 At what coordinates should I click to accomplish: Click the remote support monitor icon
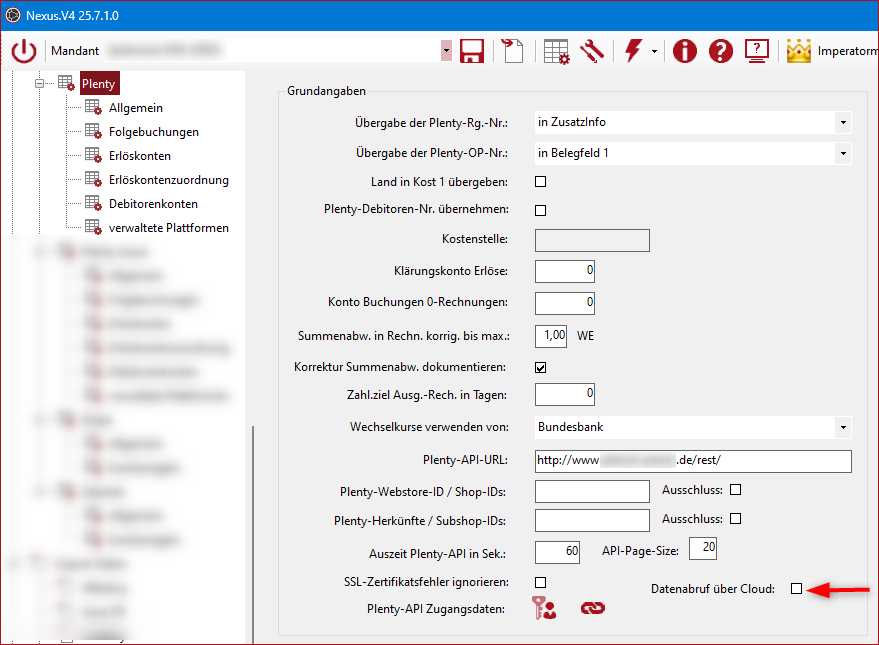(x=757, y=51)
